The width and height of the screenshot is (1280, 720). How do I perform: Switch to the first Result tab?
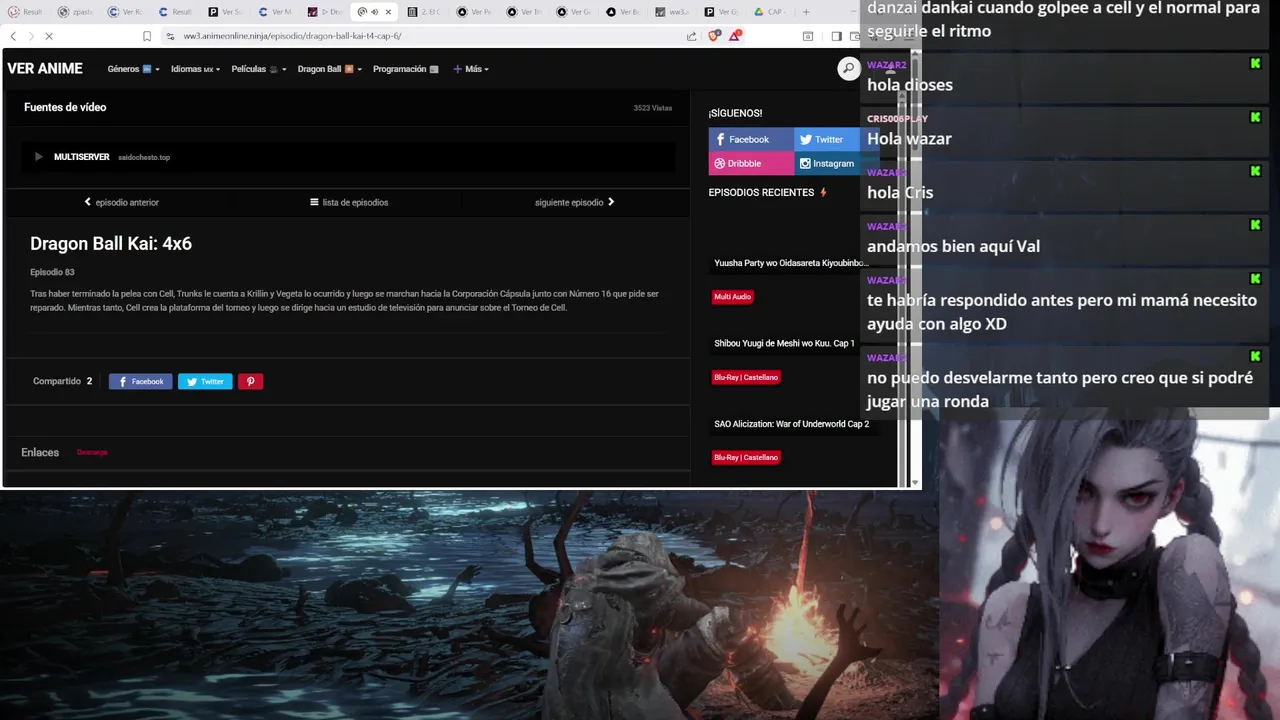click(27, 12)
